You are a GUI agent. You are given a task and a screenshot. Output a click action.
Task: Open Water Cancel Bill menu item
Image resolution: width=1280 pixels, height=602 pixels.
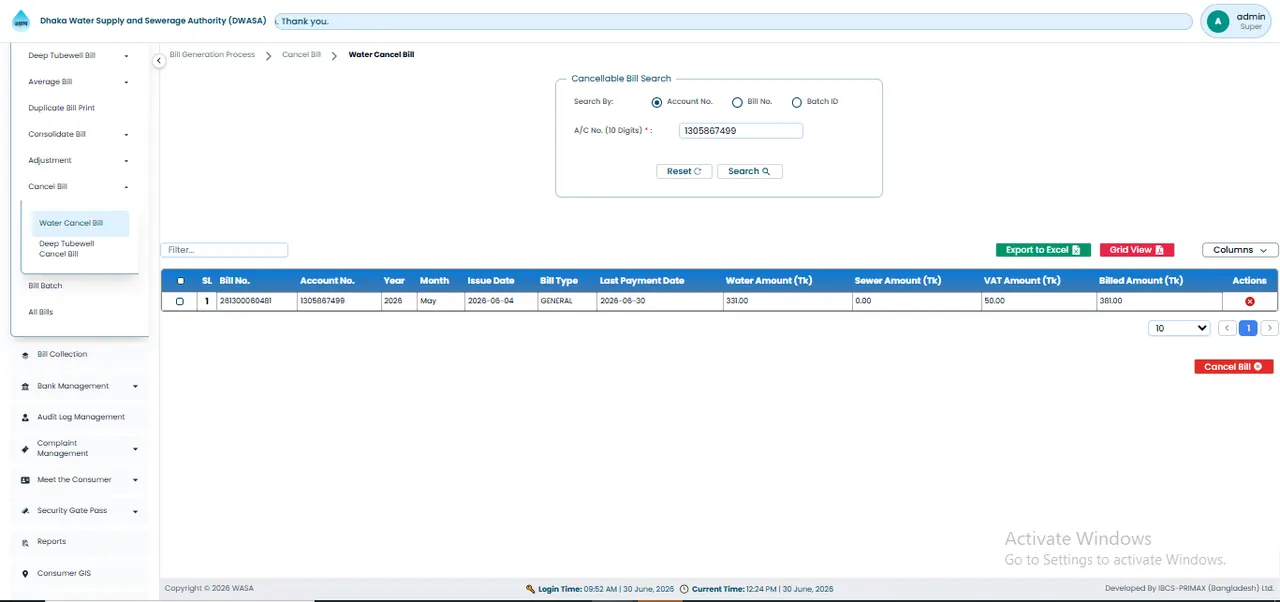80,223
